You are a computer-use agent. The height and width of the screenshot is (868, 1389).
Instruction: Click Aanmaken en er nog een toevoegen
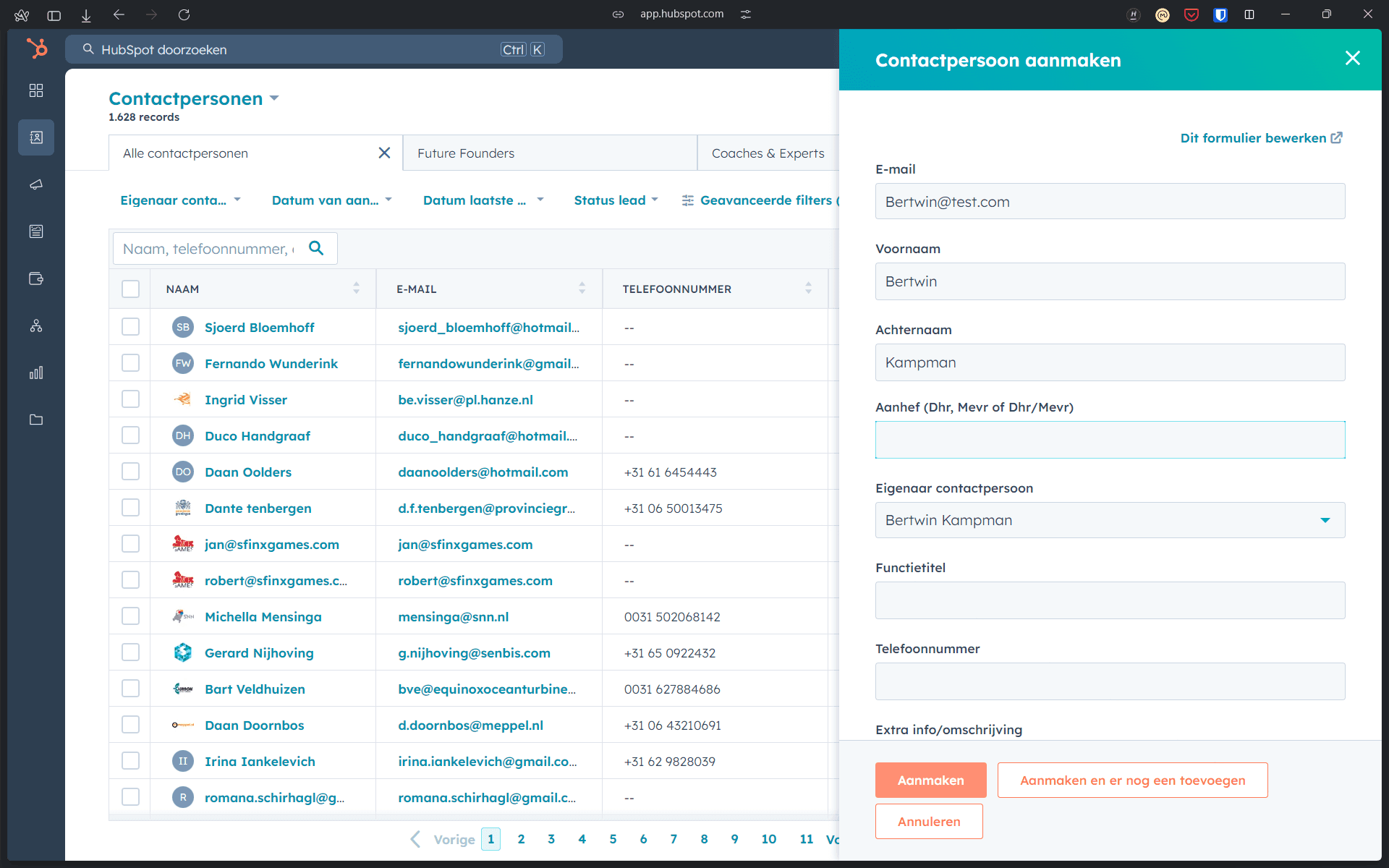[x=1132, y=780]
